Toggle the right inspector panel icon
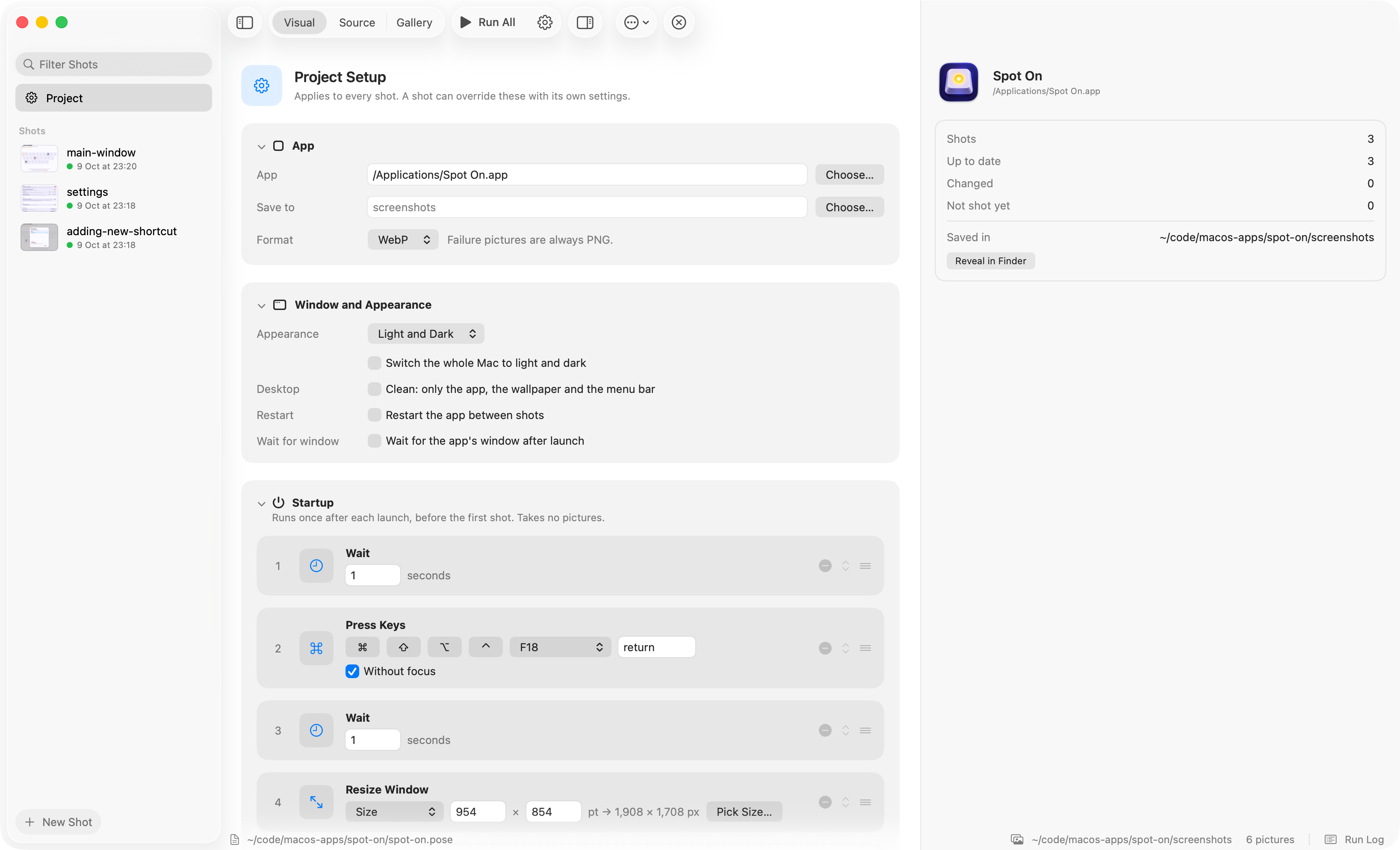This screenshot has width=1400, height=850. point(585,22)
